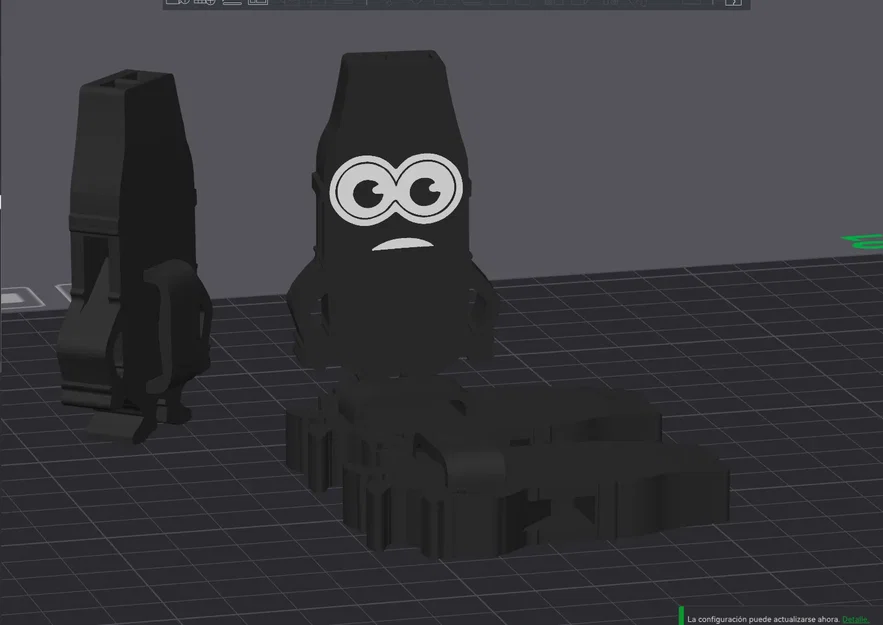
Task: Select the chair model with the minion face
Action: pos(390,200)
